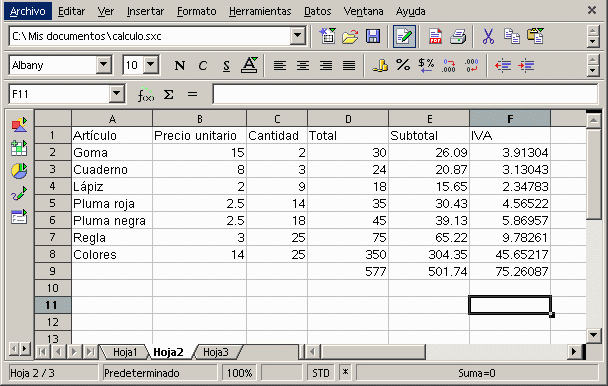Screen dimensions: 608x386
Task: Open the Function AutoPilot f(x) icon
Action: tap(146, 94)
